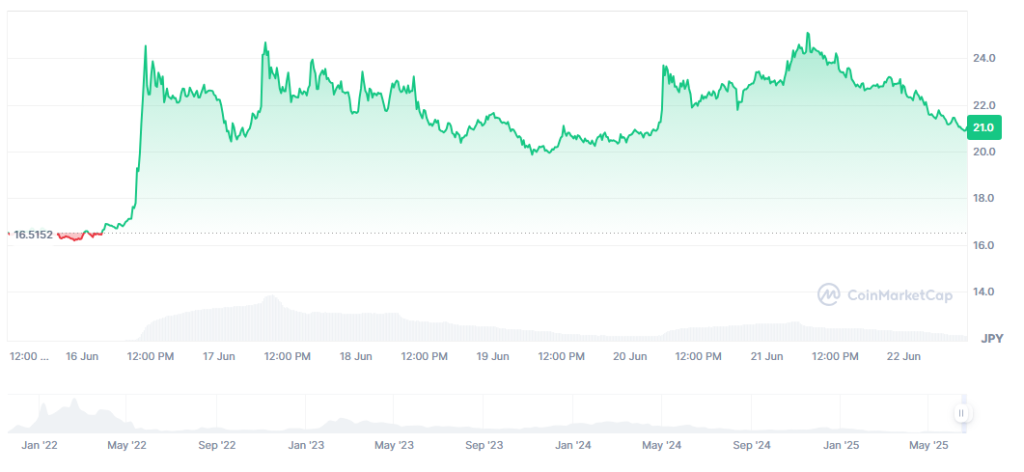Click the 22 Jun date axis label
1024x472 pixels.
(905, 356)
